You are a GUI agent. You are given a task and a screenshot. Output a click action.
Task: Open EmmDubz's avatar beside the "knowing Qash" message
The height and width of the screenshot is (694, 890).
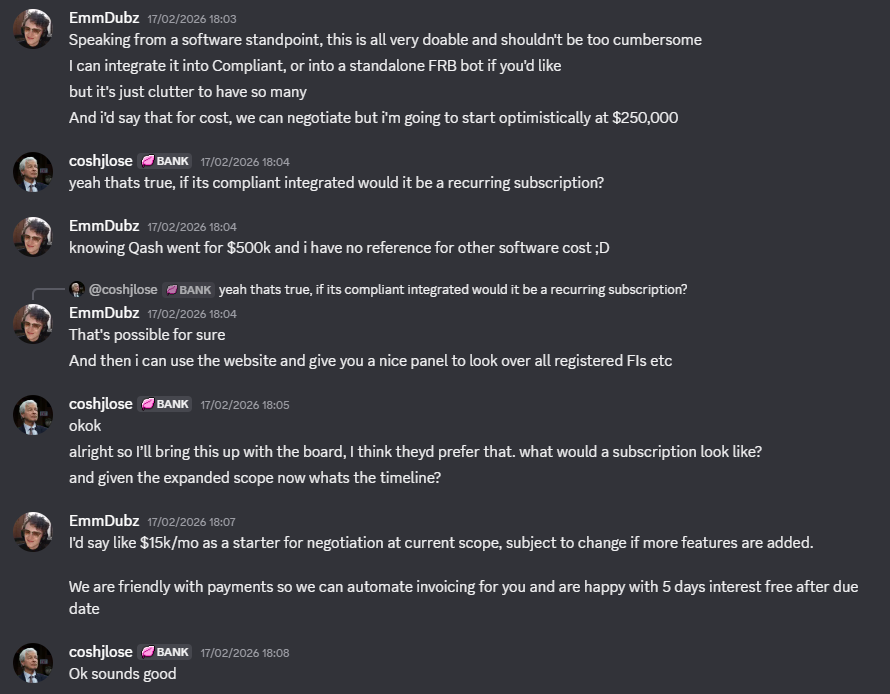32,236
